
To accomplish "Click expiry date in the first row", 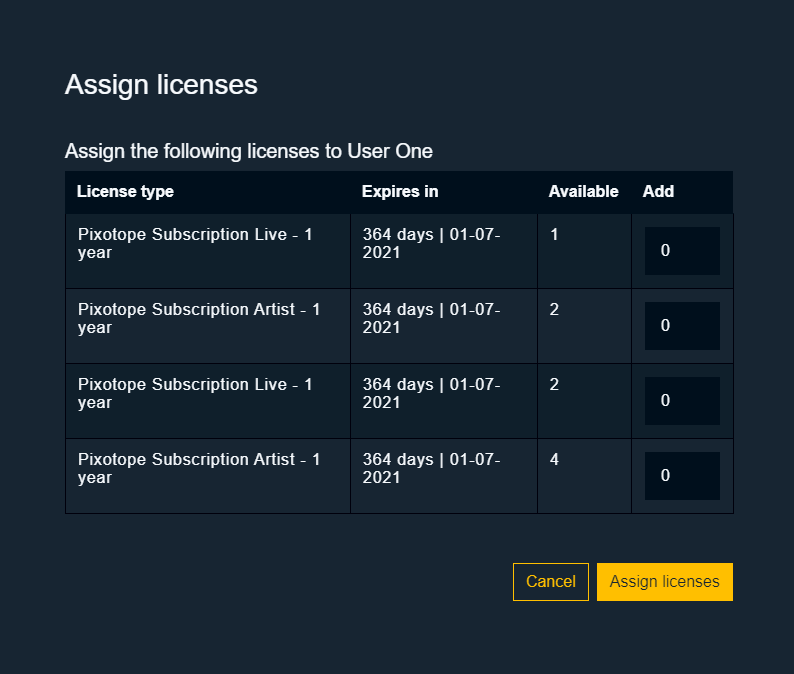I will 431,244.
